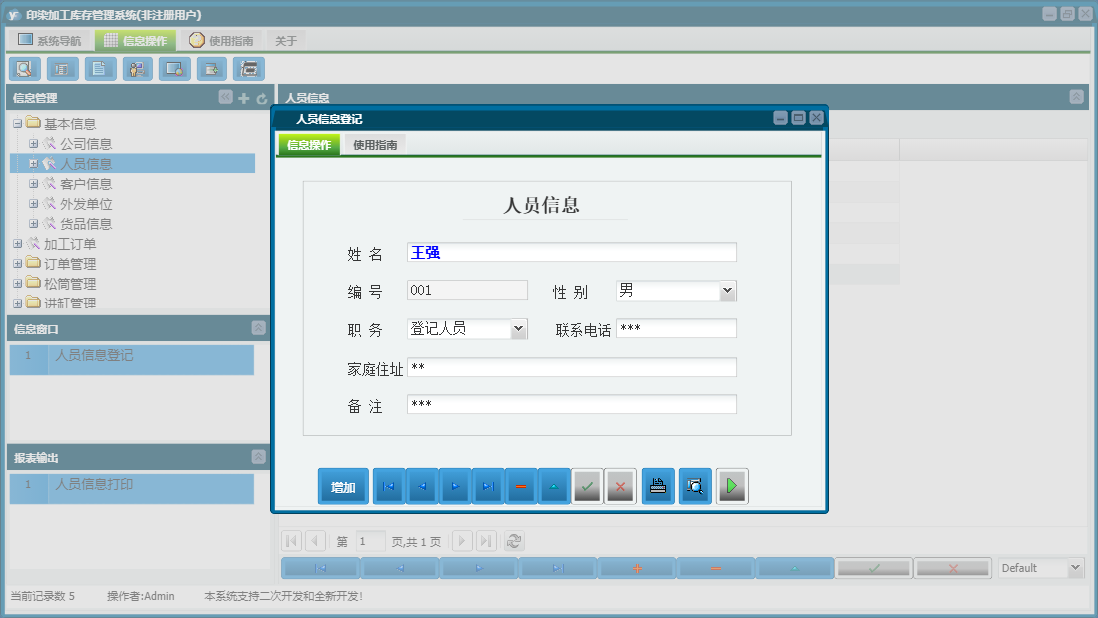
Task: Open the Default theme dropdown
Action: (x=1075, y=568)
